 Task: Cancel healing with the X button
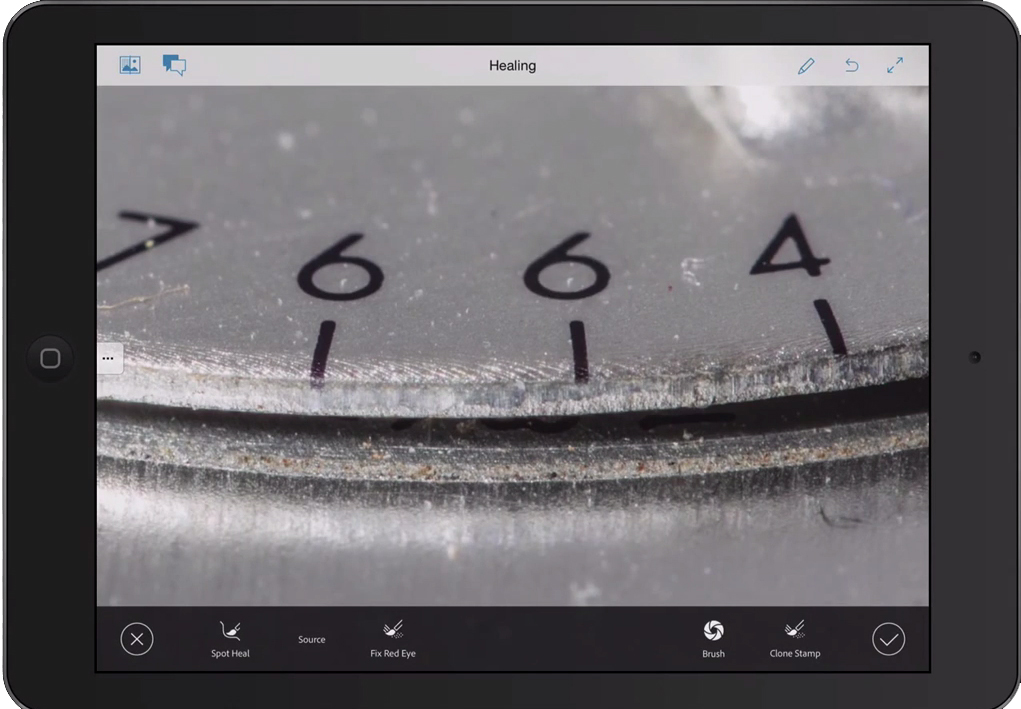[x=137, y=639]
